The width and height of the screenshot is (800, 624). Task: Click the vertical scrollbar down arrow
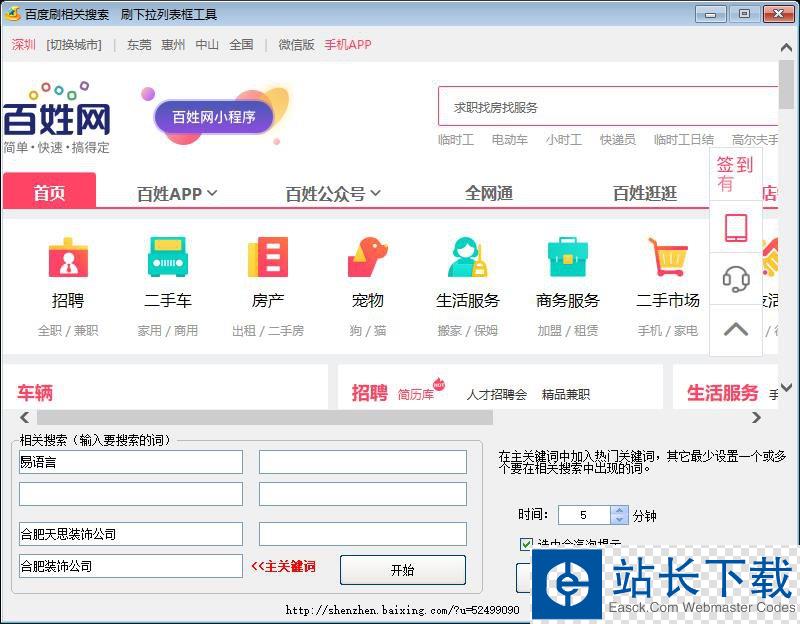[786, 387]
